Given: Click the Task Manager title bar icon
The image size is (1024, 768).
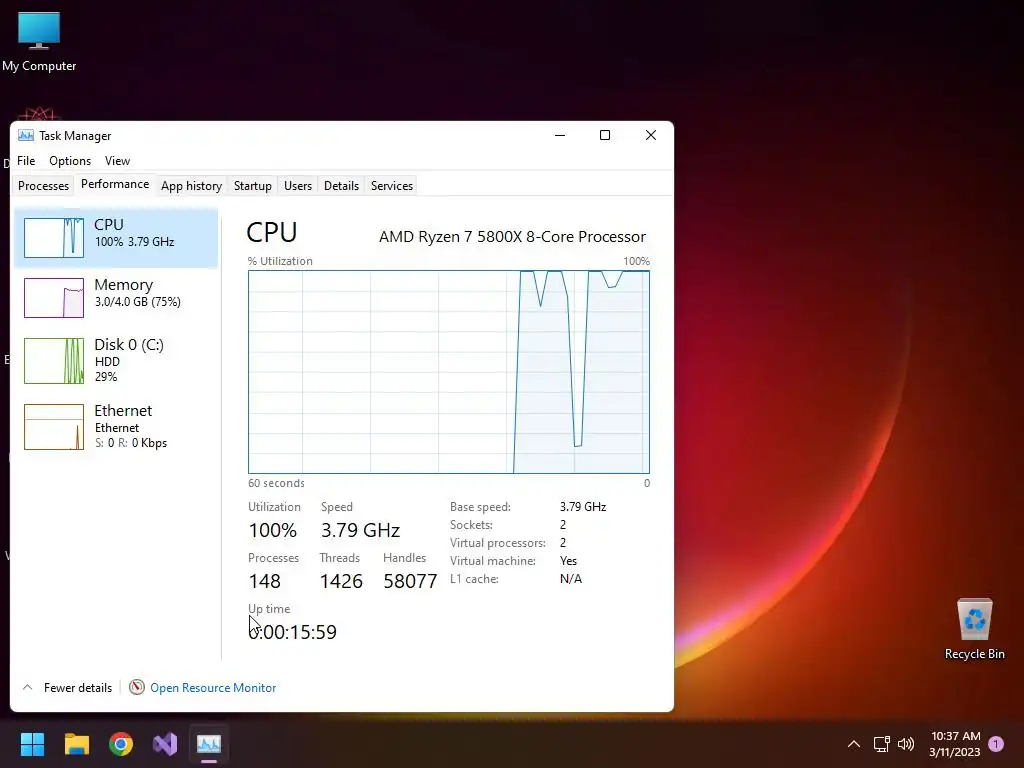Looking at the screenshot, I should pyautogui.click(x=25, y=135).
